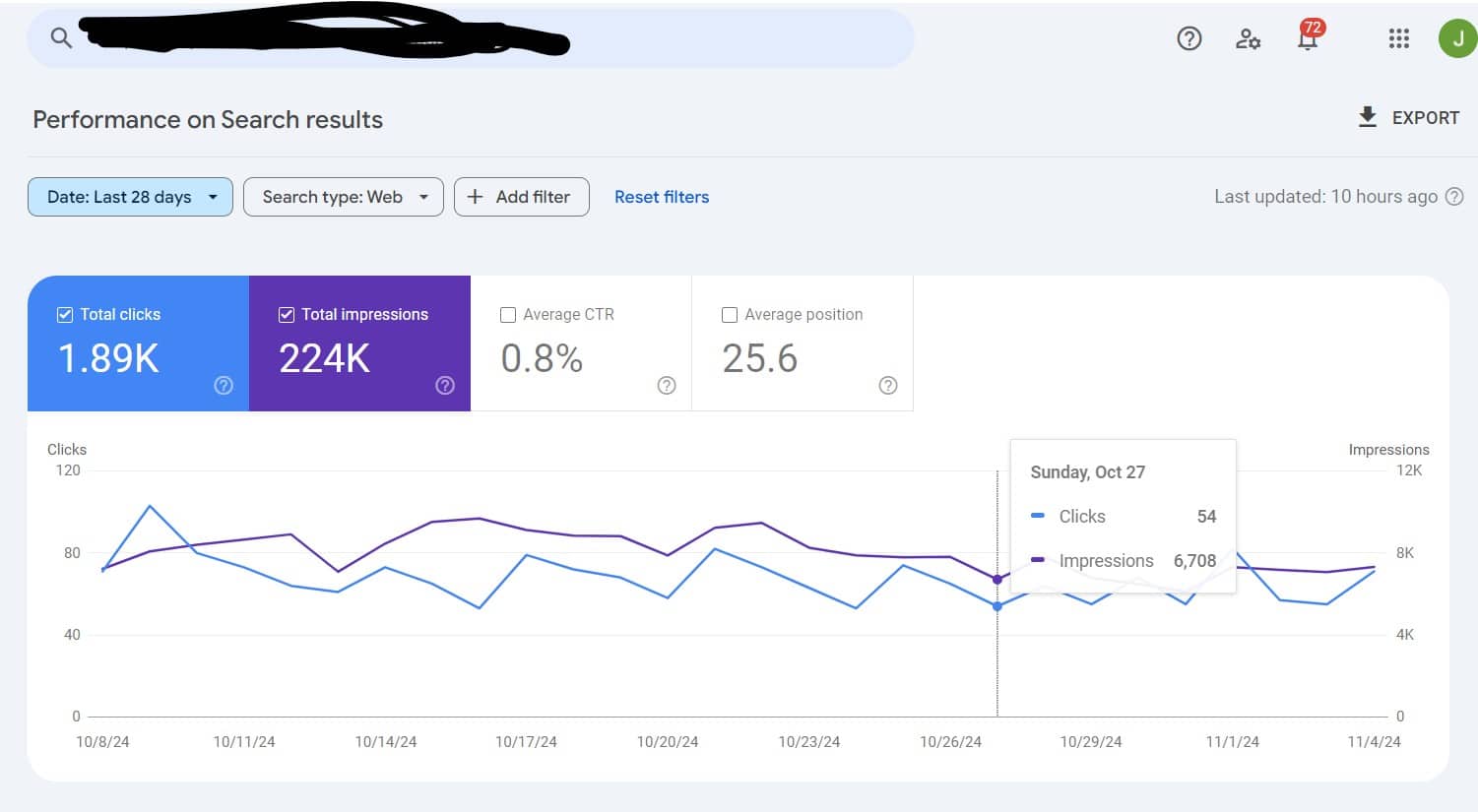Click the 11/4/24 date axis label
Viewport: 1478px width, 812px height.
pyautogui.click(x=1374, y=742)
